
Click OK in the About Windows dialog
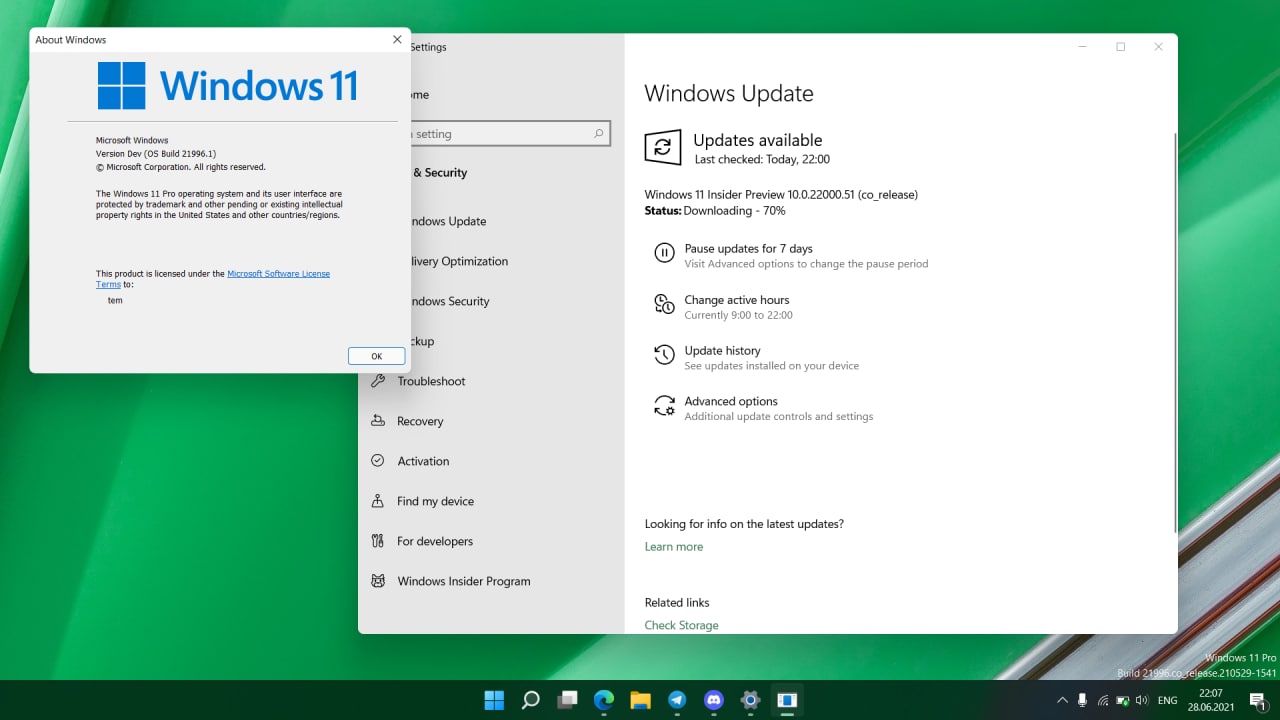click(x=376, y=356)
